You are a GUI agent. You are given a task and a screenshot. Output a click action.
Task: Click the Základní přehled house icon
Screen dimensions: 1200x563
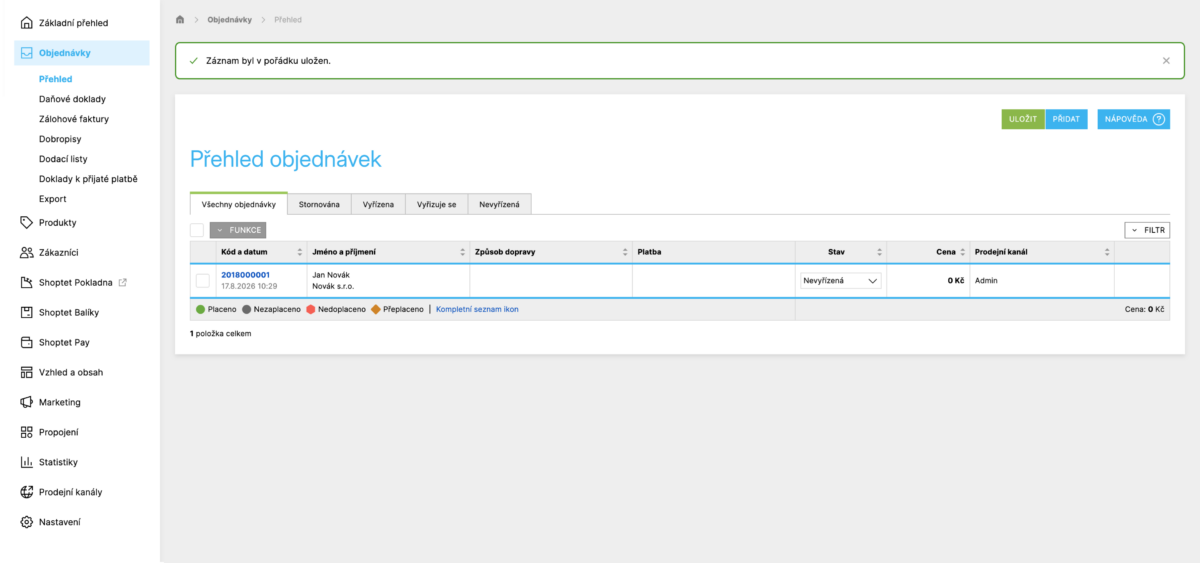(x=27, y=23)
